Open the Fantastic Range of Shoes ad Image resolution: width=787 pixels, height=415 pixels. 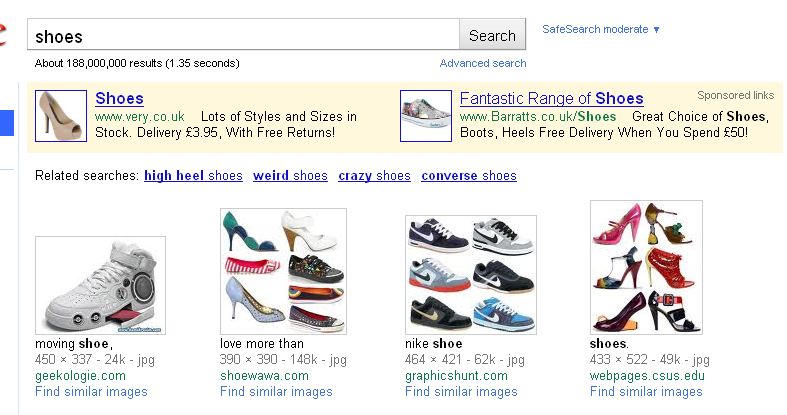pyautogui.click(x=552, y=98)
